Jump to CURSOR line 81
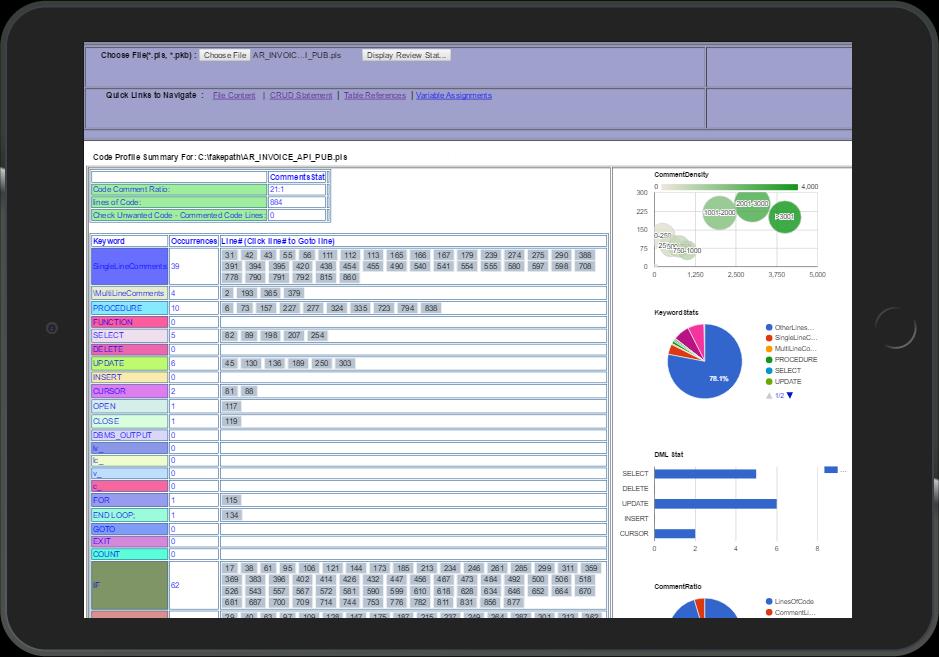 click(229, 391)
